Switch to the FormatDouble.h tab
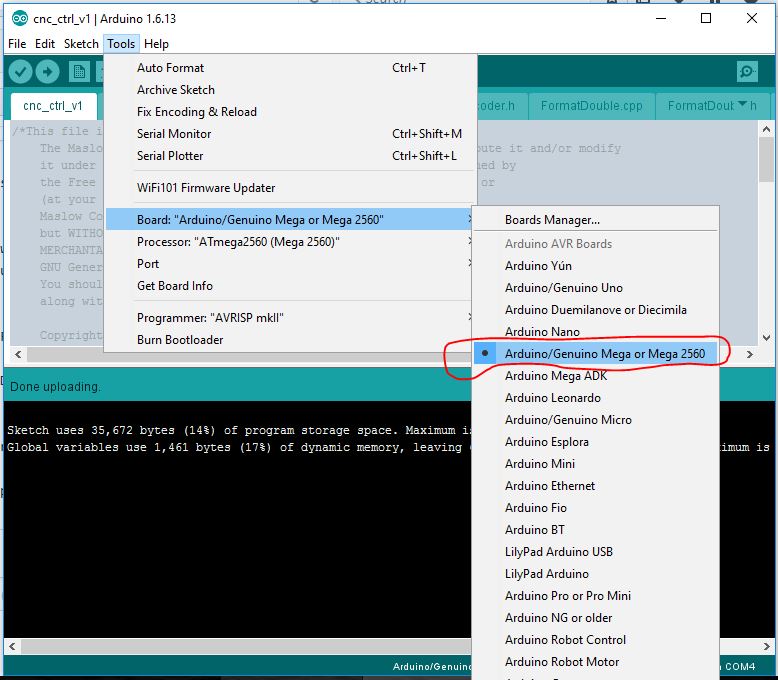The height and width of the screenshot is (680, 778). 712,106
